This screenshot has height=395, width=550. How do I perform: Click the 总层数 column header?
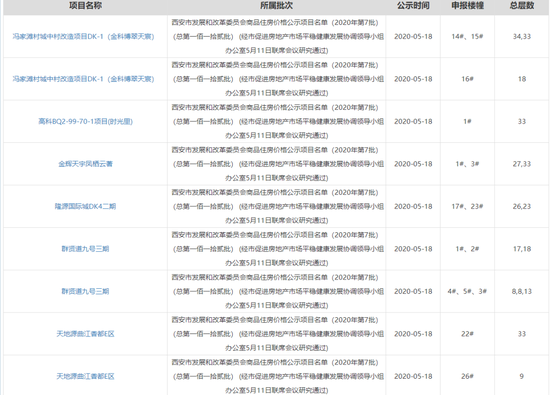click(x=522, y=6)
